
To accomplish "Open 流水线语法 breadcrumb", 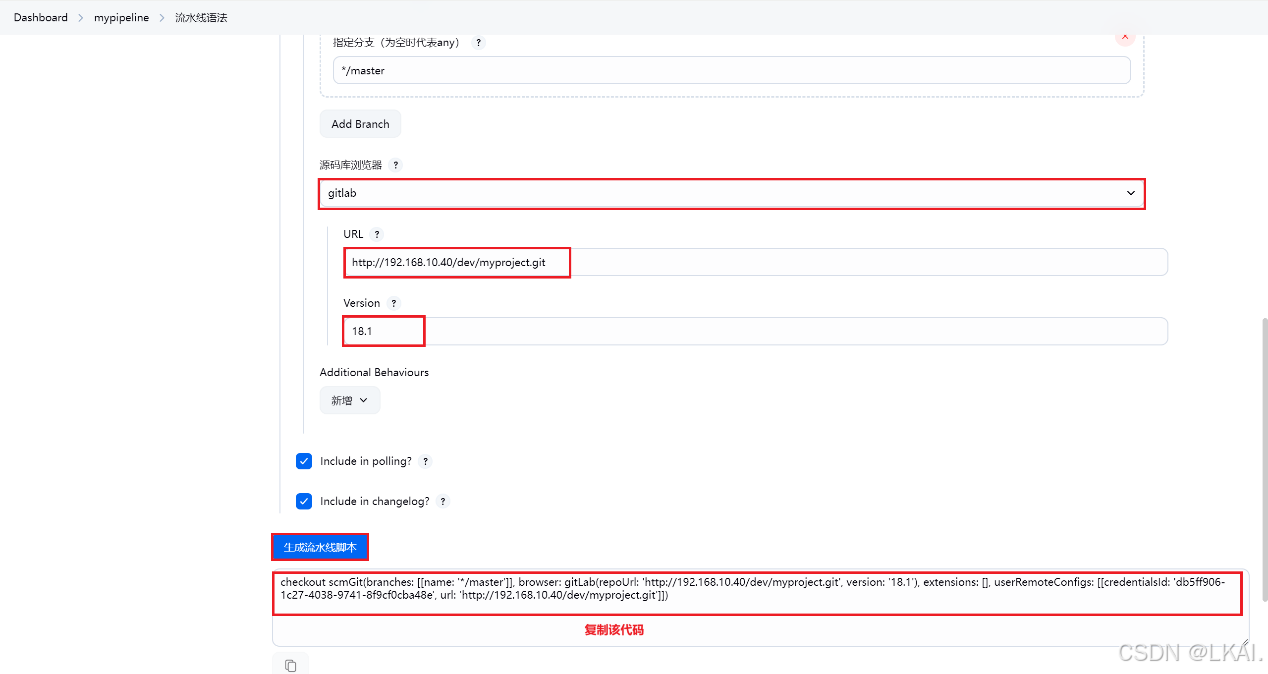I will [201, 17].
